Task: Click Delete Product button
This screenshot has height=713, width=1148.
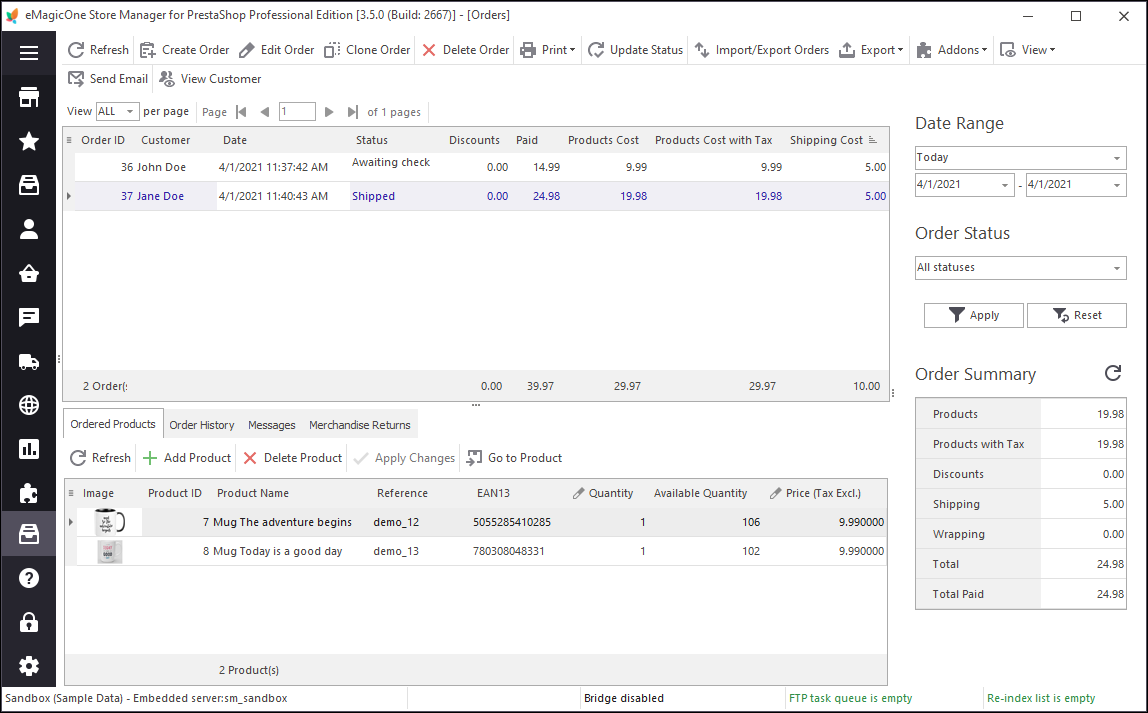Action: [x=293, y=458]
